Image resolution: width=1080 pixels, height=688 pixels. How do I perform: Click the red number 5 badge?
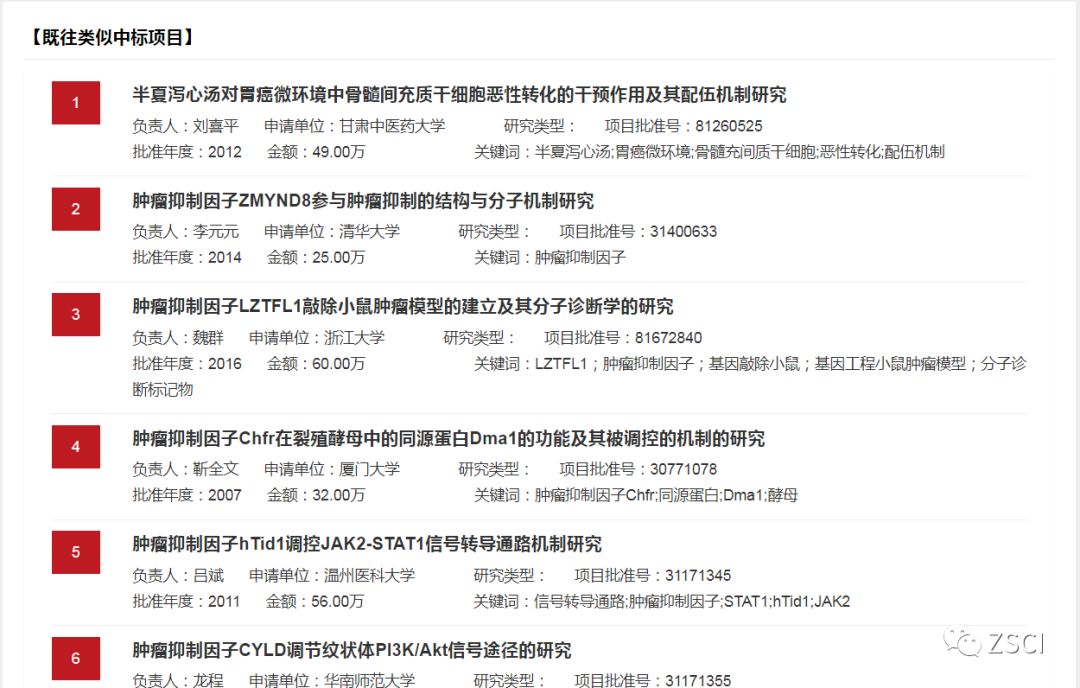pyautogui.click(x=76, y=552)
